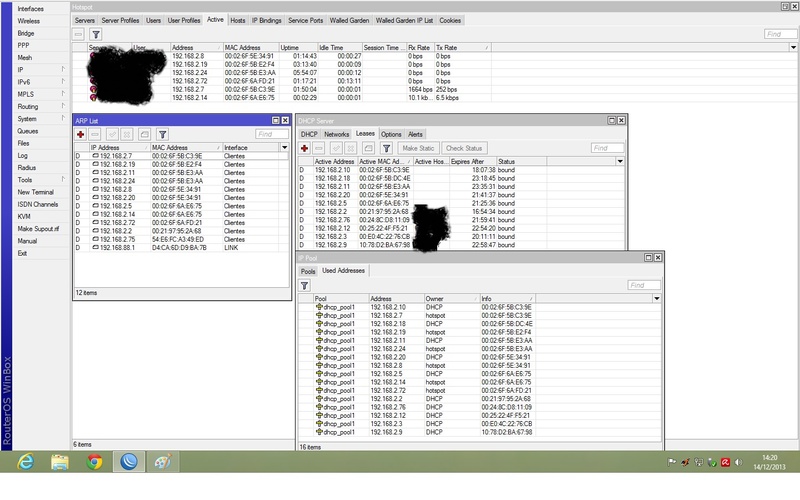Expand the IP submenu in sidebar
Image resolution: width=800 pixels, height=500 pixels.
click(63, 69)
